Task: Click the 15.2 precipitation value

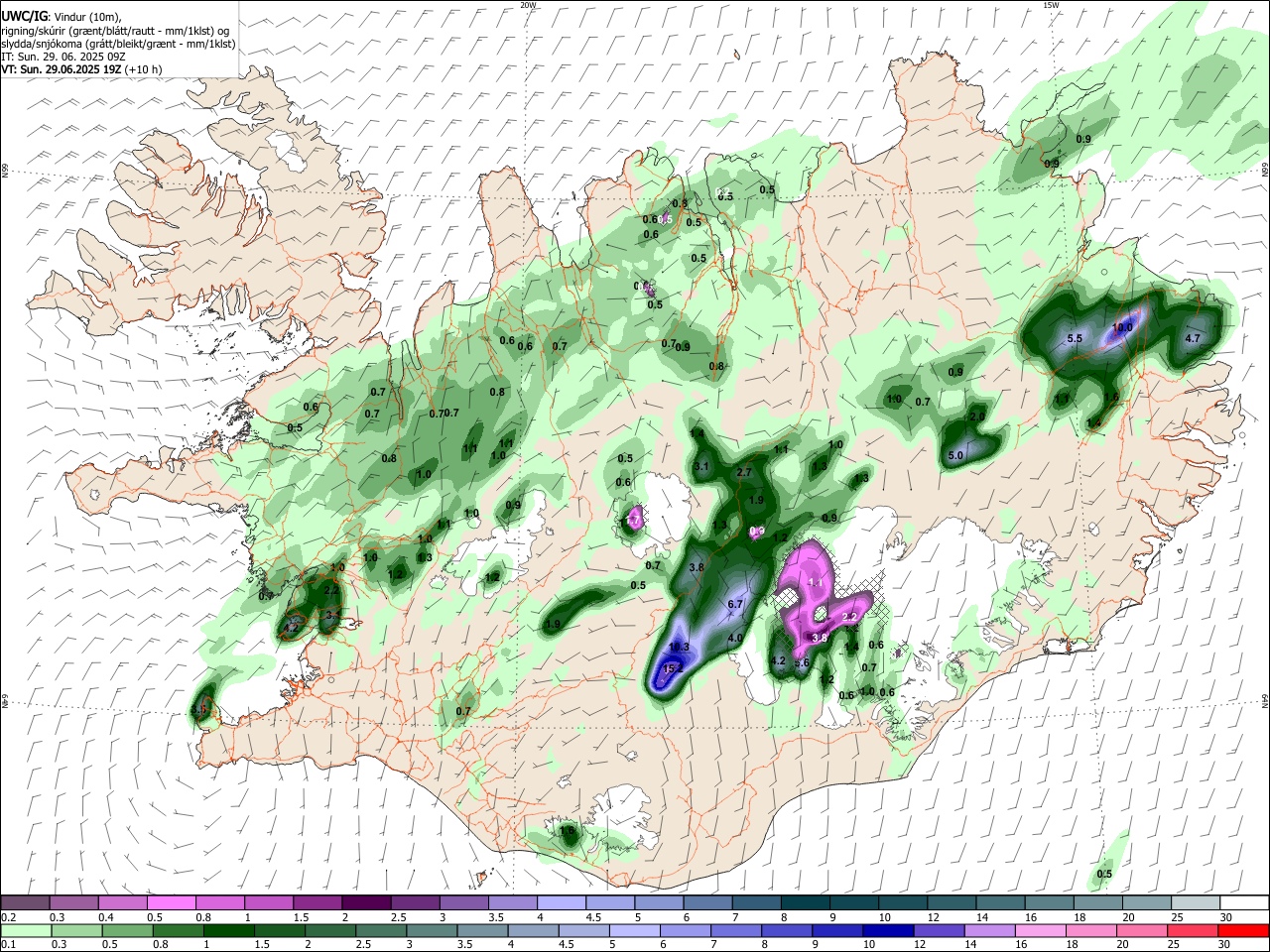Action: pyautogui.click(x=673, y=669)
